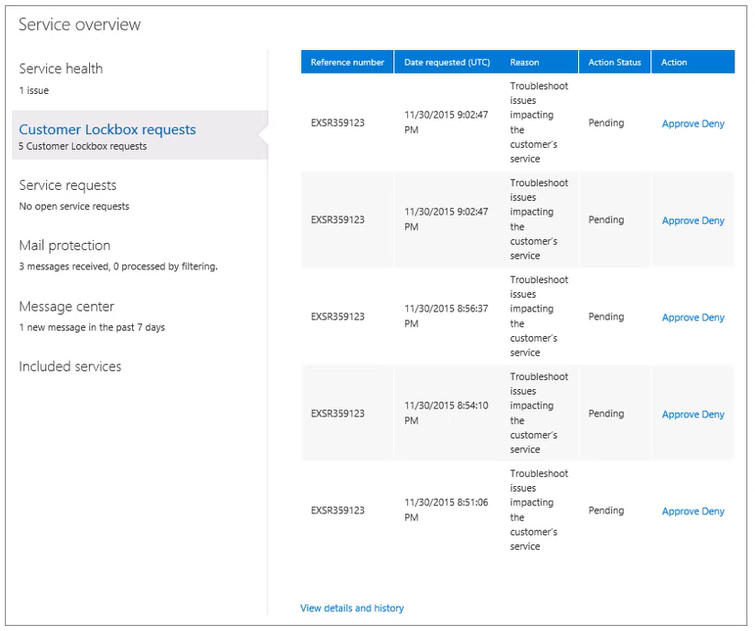Approve the request from 8:56:37 PM
755x631 pixels.
coord(680,318)
